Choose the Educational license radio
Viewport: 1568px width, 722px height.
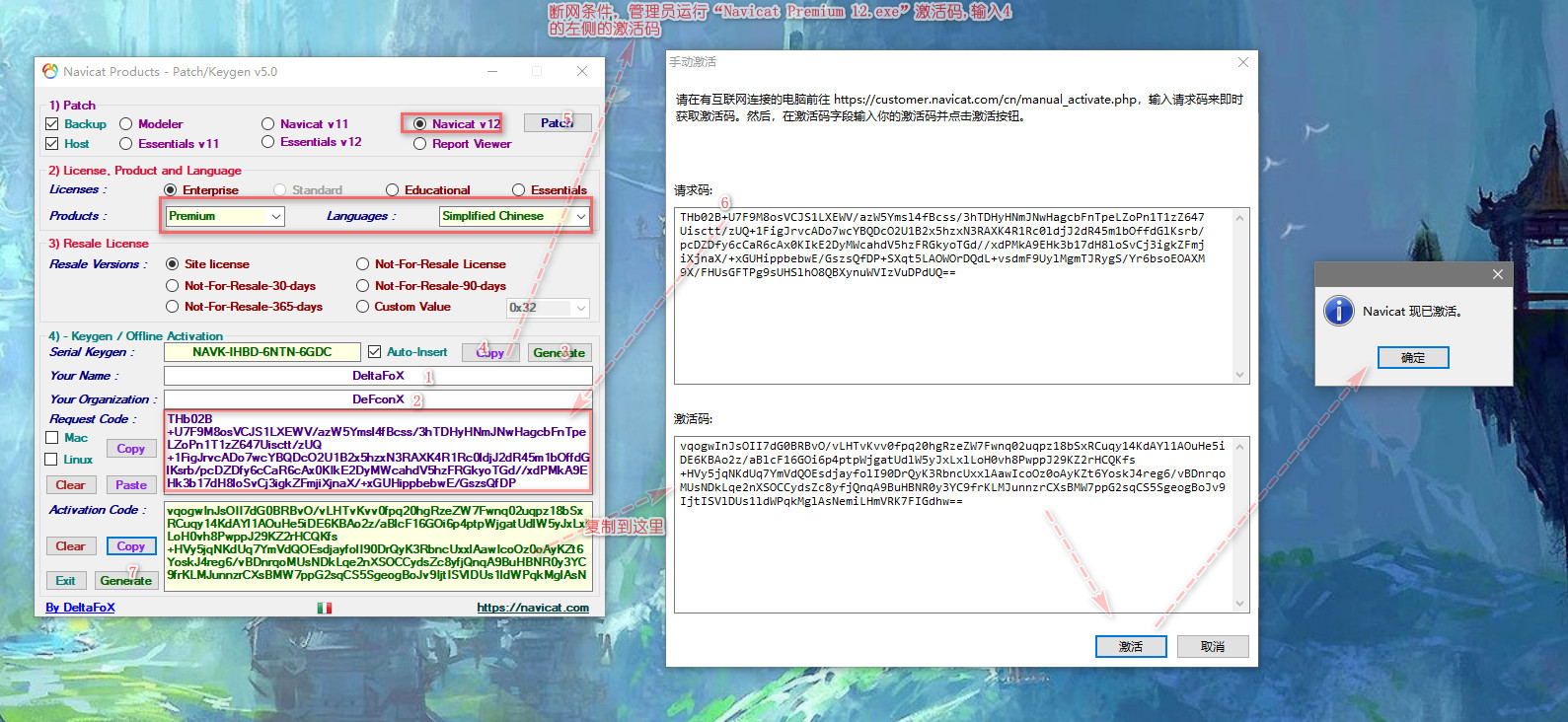[393, 189]
